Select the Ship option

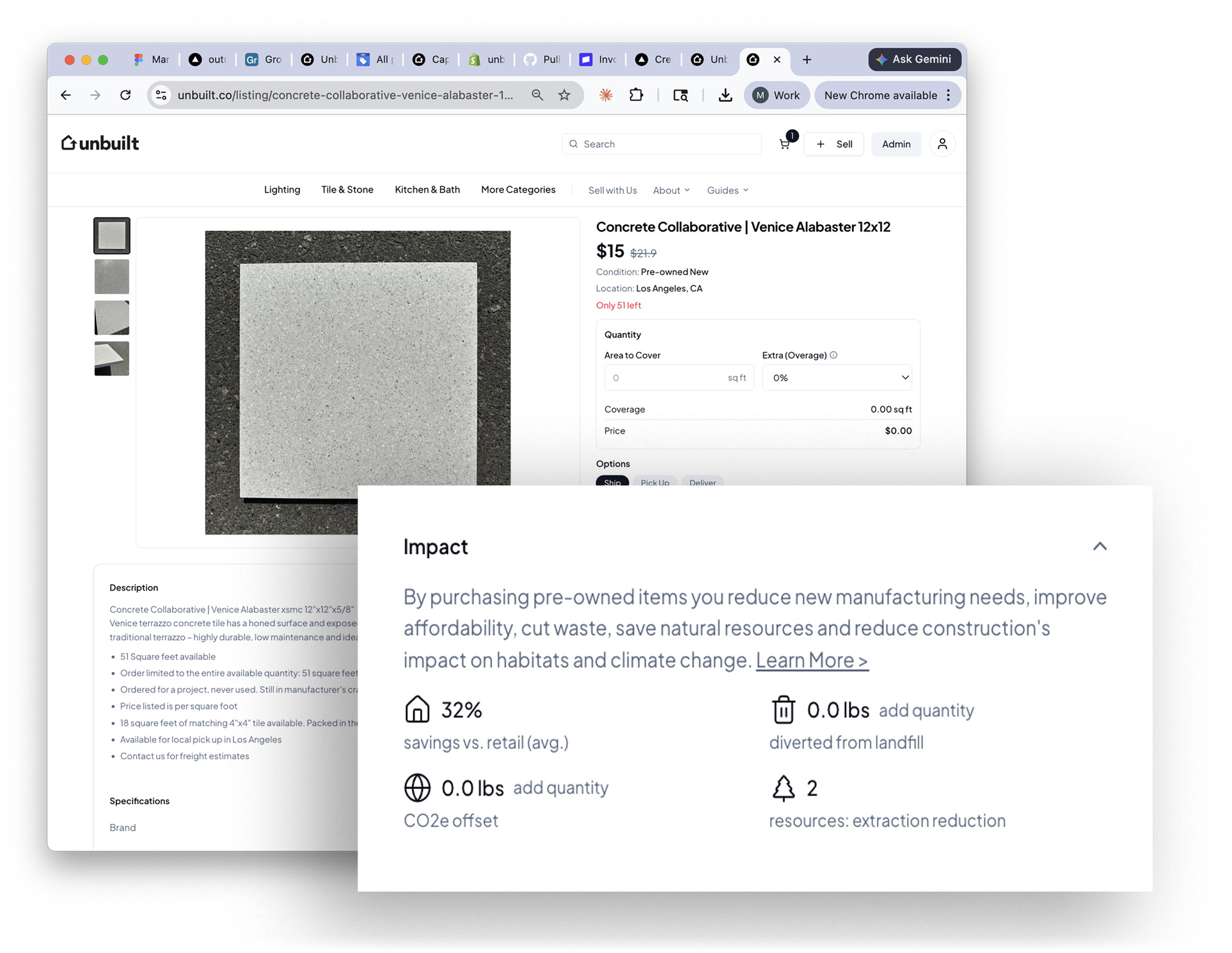pos(612,482)
